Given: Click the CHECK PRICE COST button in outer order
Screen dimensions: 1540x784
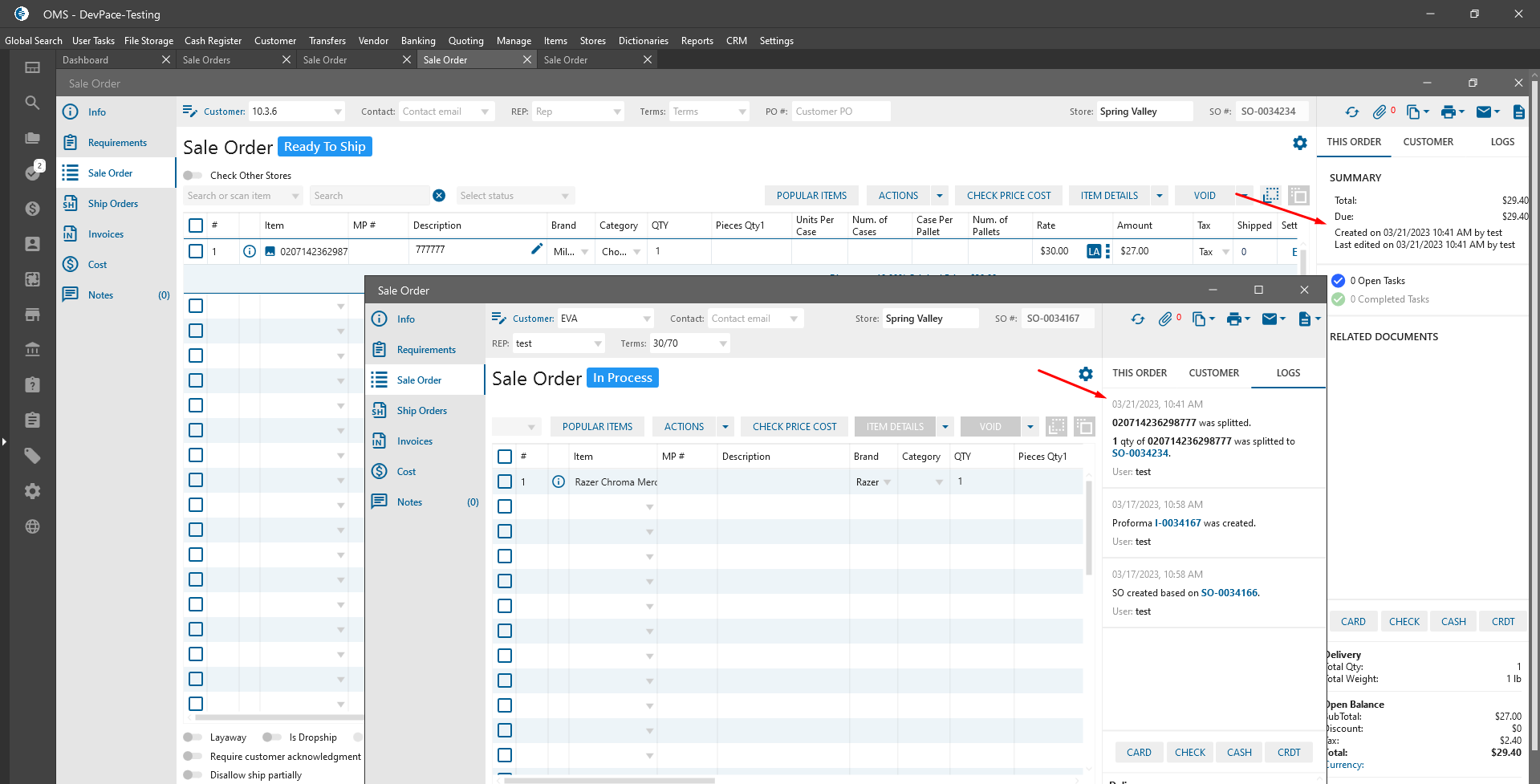Looking at the screenshot, I should click(x=1008, y=196).
